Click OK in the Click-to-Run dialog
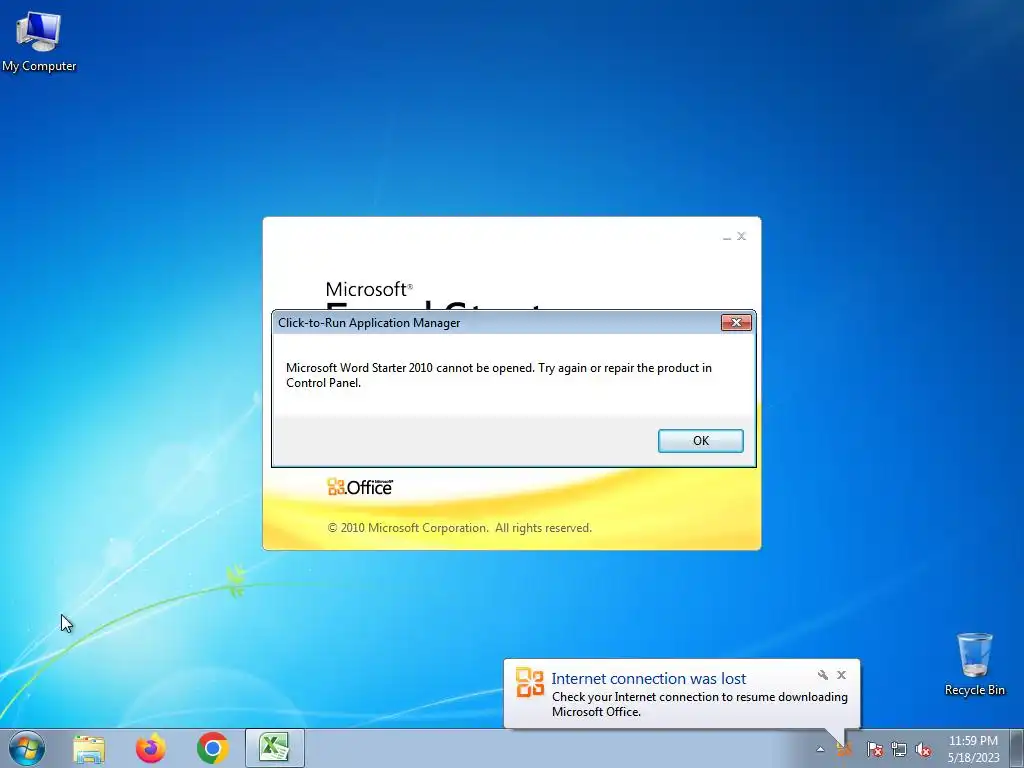The height and width of the screenshot is (768, 1024). tap(700, 441)
